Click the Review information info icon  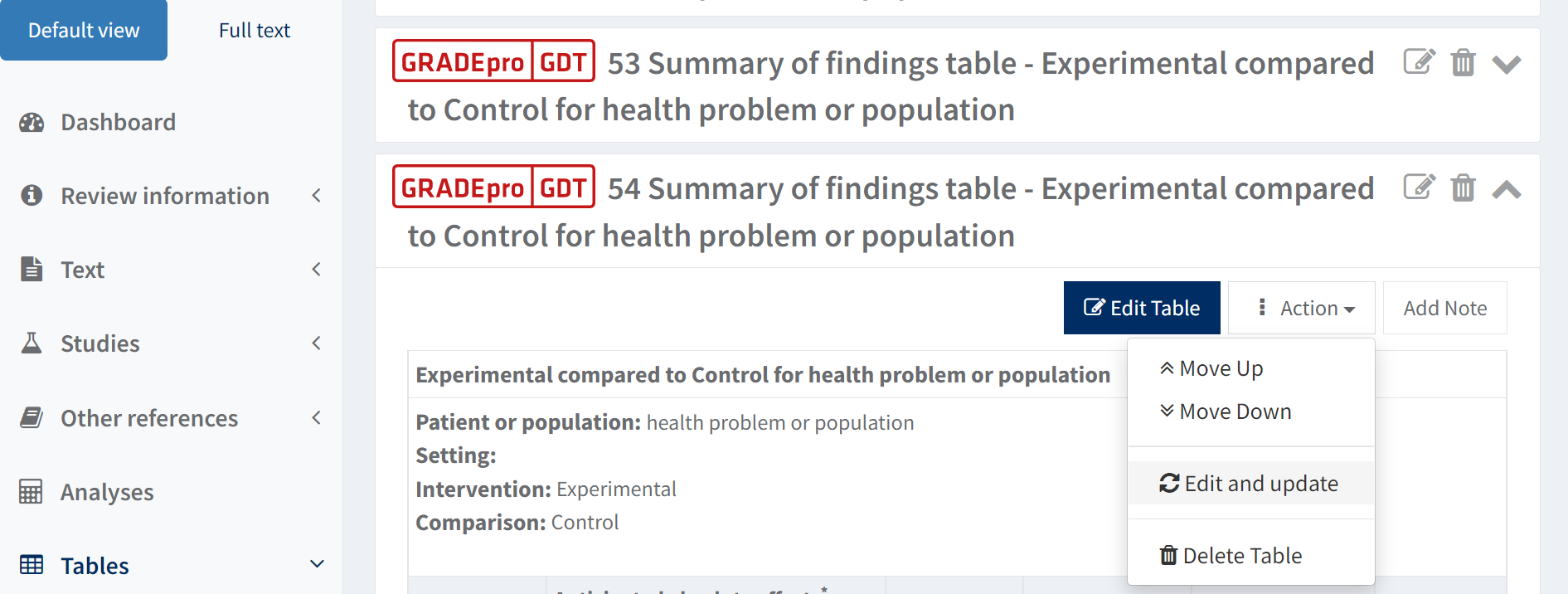(x=31, y=194)
